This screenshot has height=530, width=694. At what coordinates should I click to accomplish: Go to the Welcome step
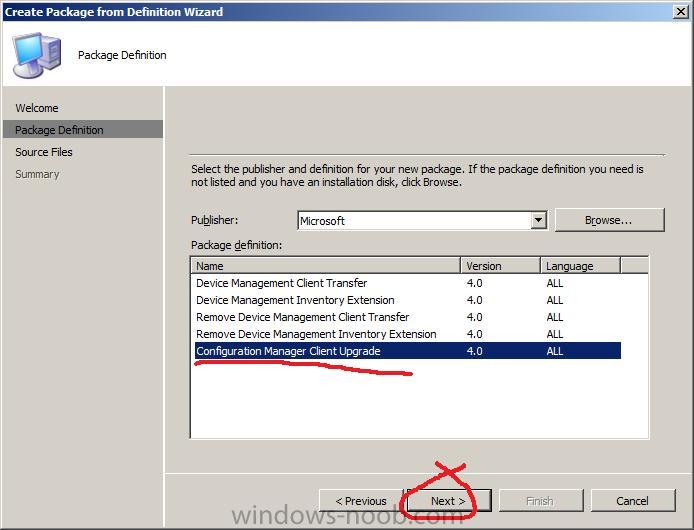tap(37, 108)
